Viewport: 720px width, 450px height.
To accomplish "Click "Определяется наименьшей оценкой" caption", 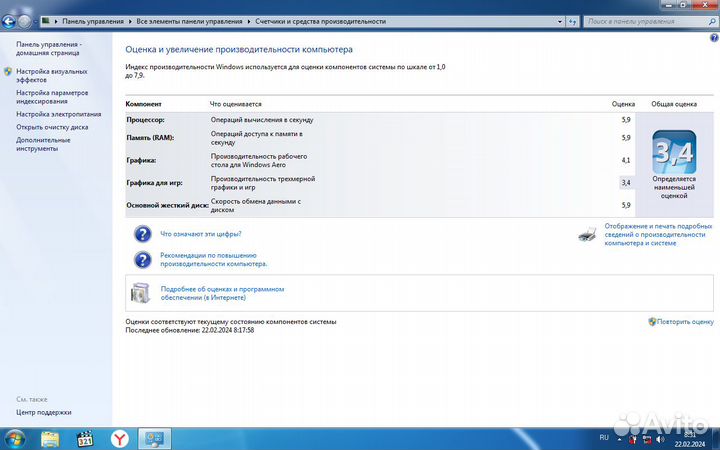I will click(x=674, y=187).
